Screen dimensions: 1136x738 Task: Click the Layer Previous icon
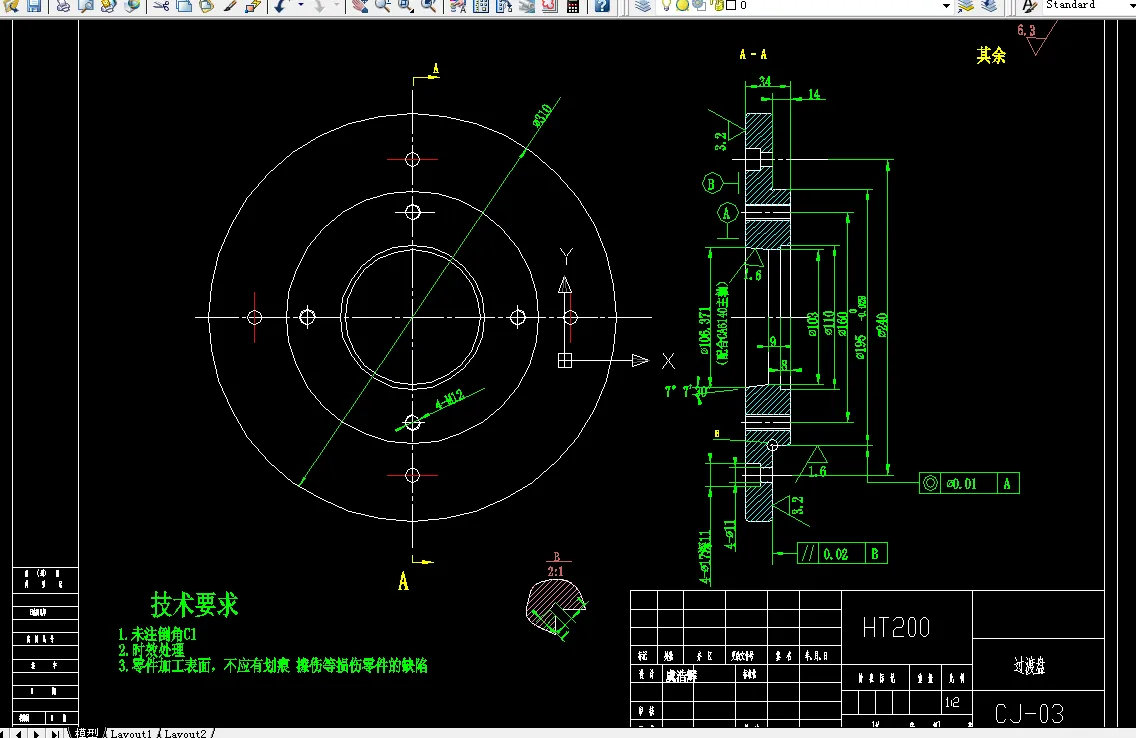[989, 6]
